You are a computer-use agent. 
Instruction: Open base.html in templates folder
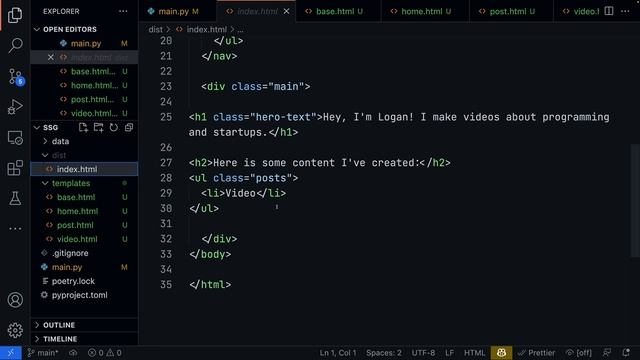[84, 197]
